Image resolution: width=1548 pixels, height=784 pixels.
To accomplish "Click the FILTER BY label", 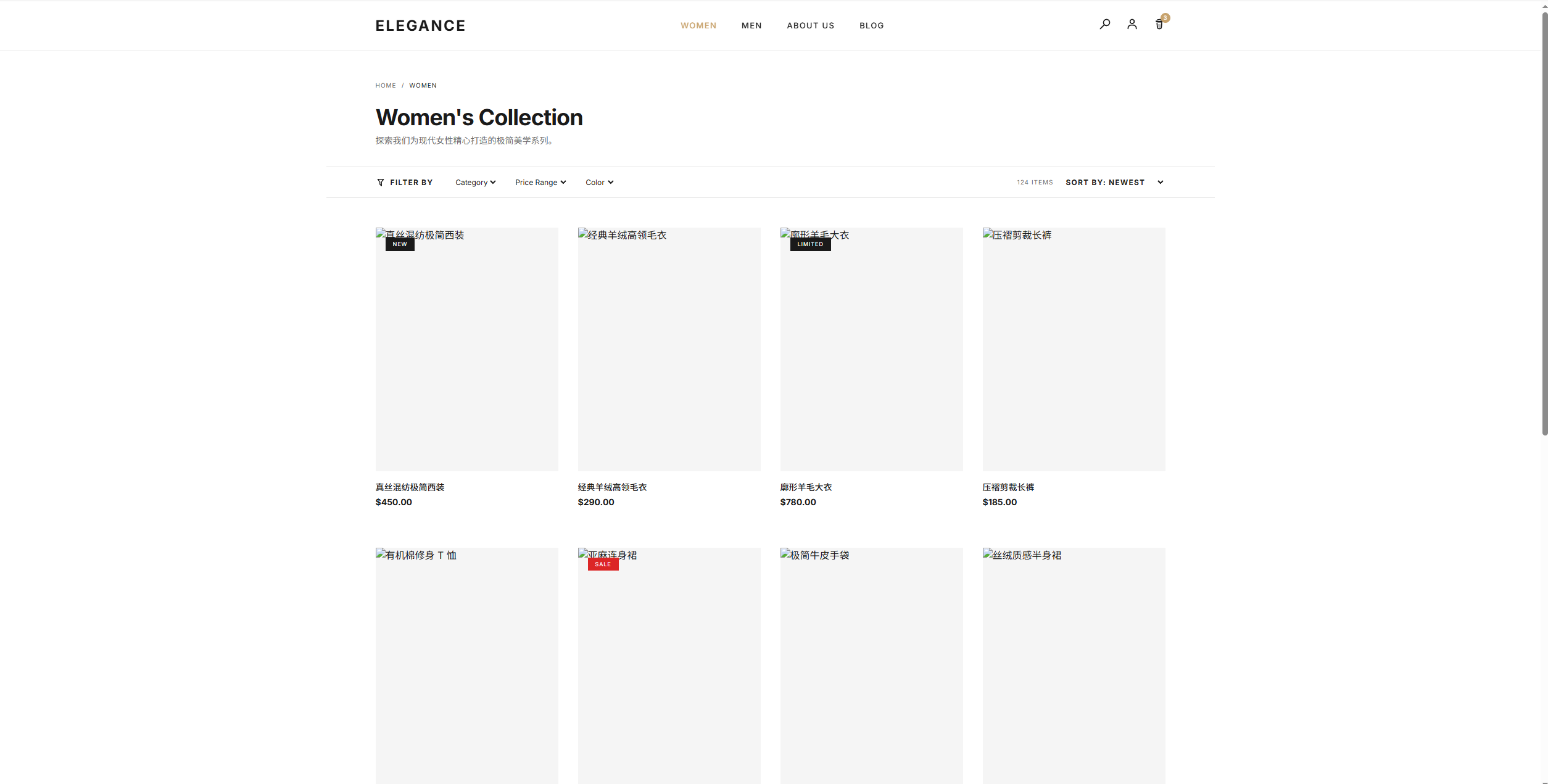I will (411, 183).
